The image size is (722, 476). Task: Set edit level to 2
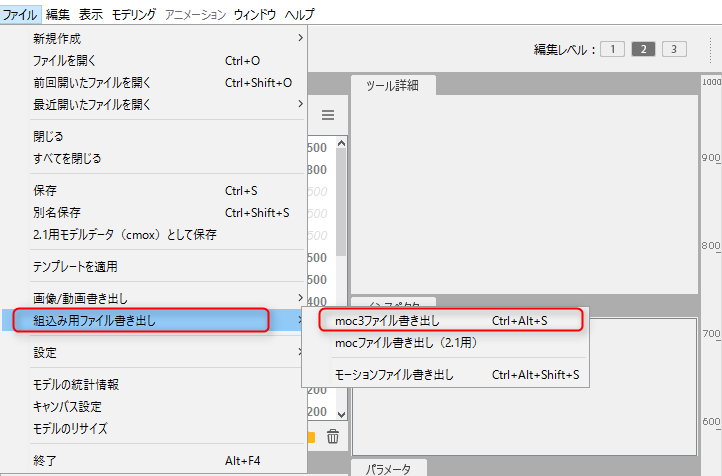tap(643, 49)
